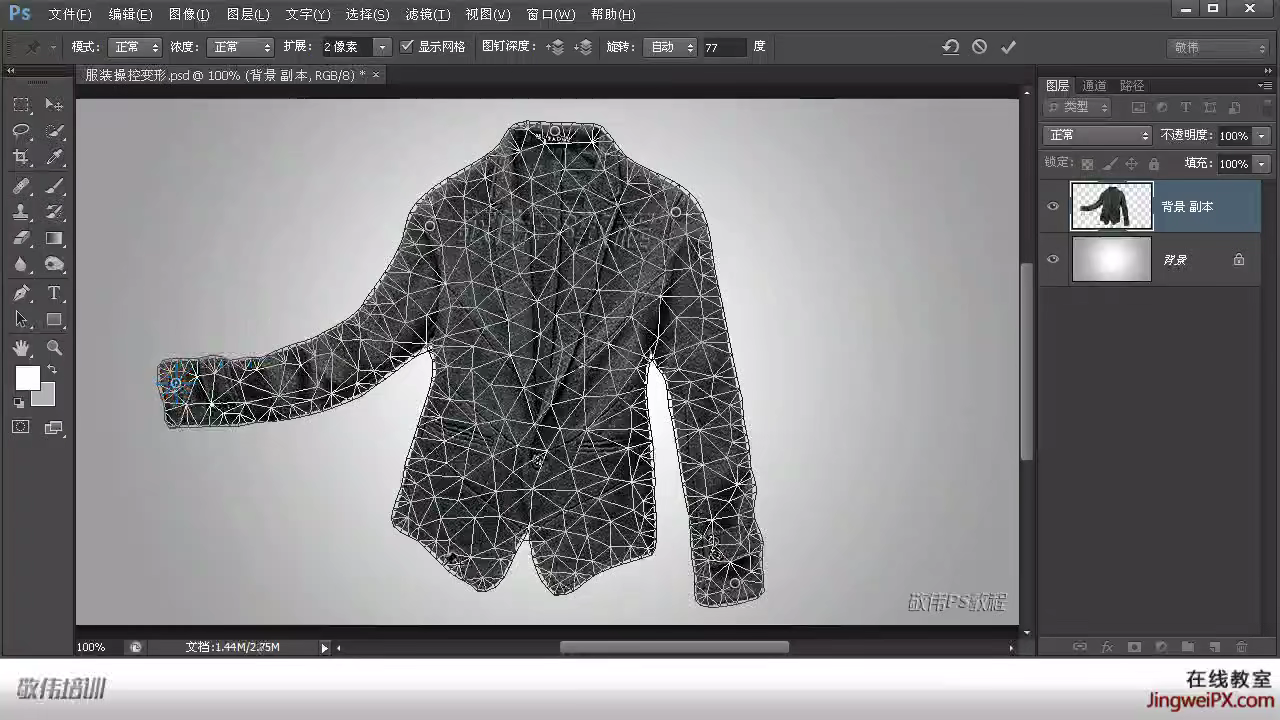
Task: Select the Horizontal Type tool
Action: point(54,293)
